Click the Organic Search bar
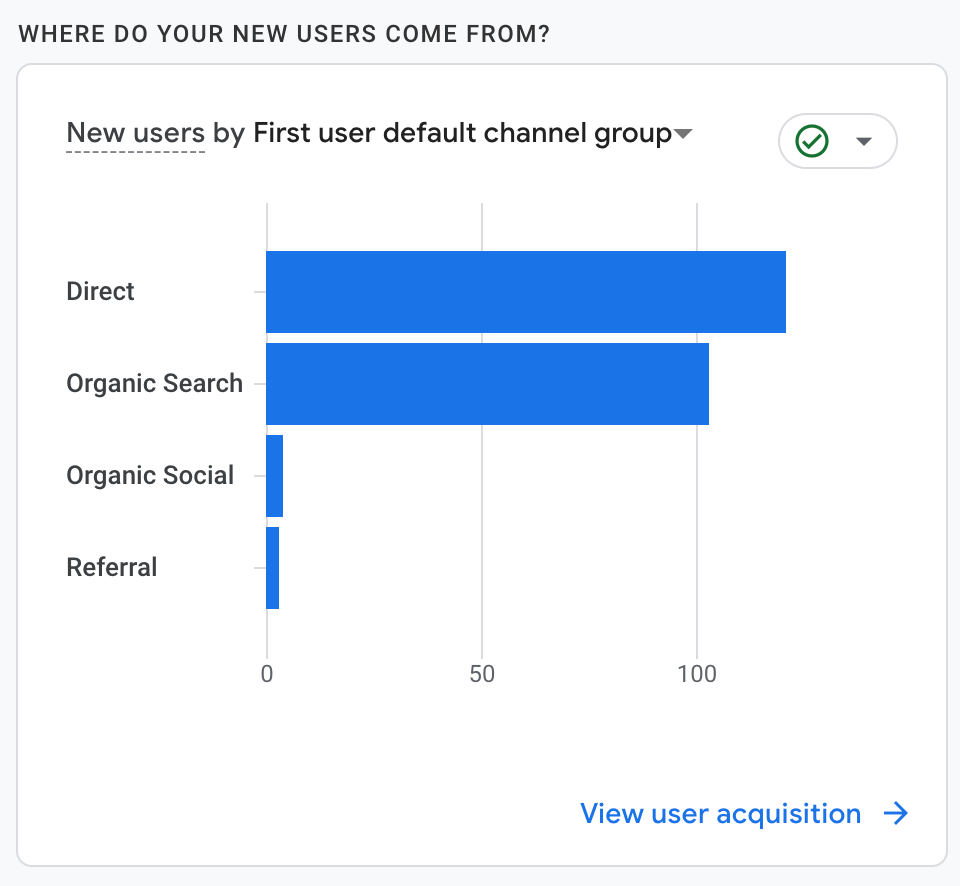 coord(487,384)
